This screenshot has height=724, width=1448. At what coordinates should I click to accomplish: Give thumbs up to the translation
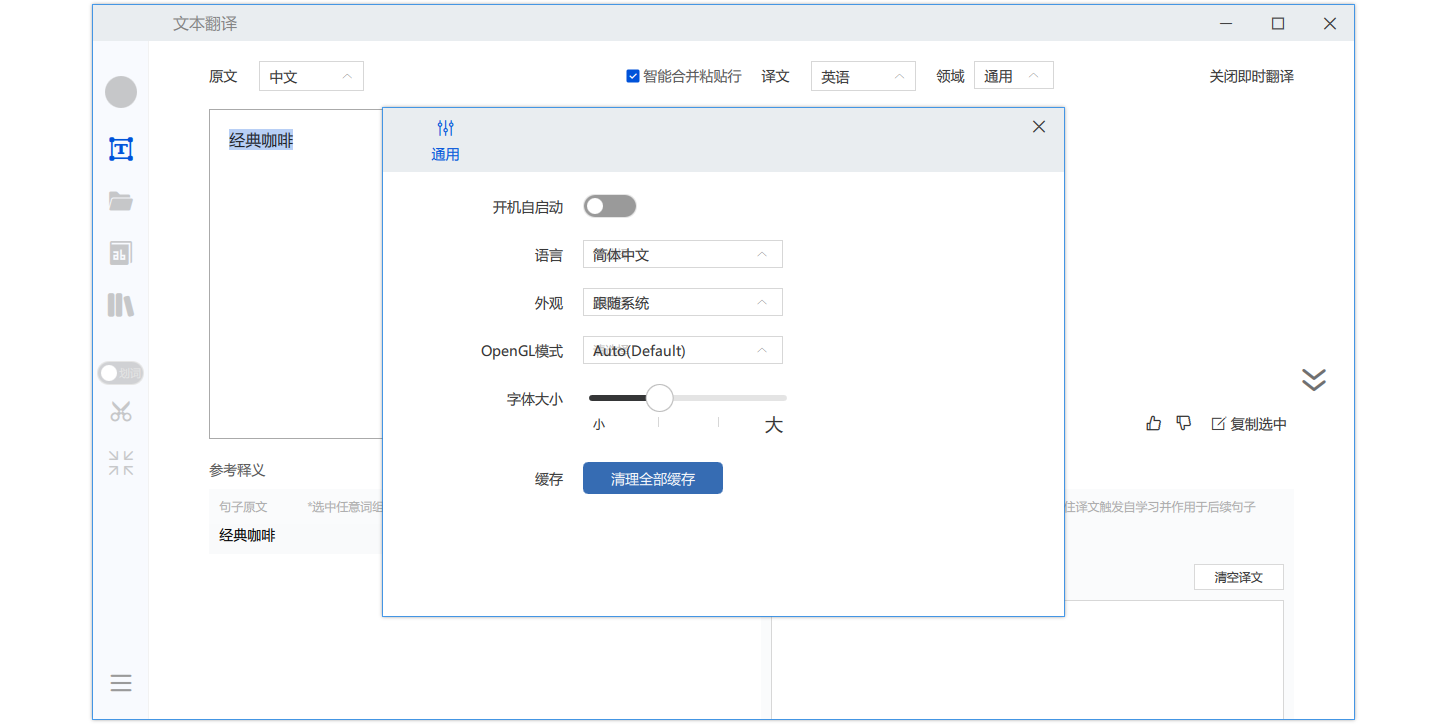[1154, 423]
